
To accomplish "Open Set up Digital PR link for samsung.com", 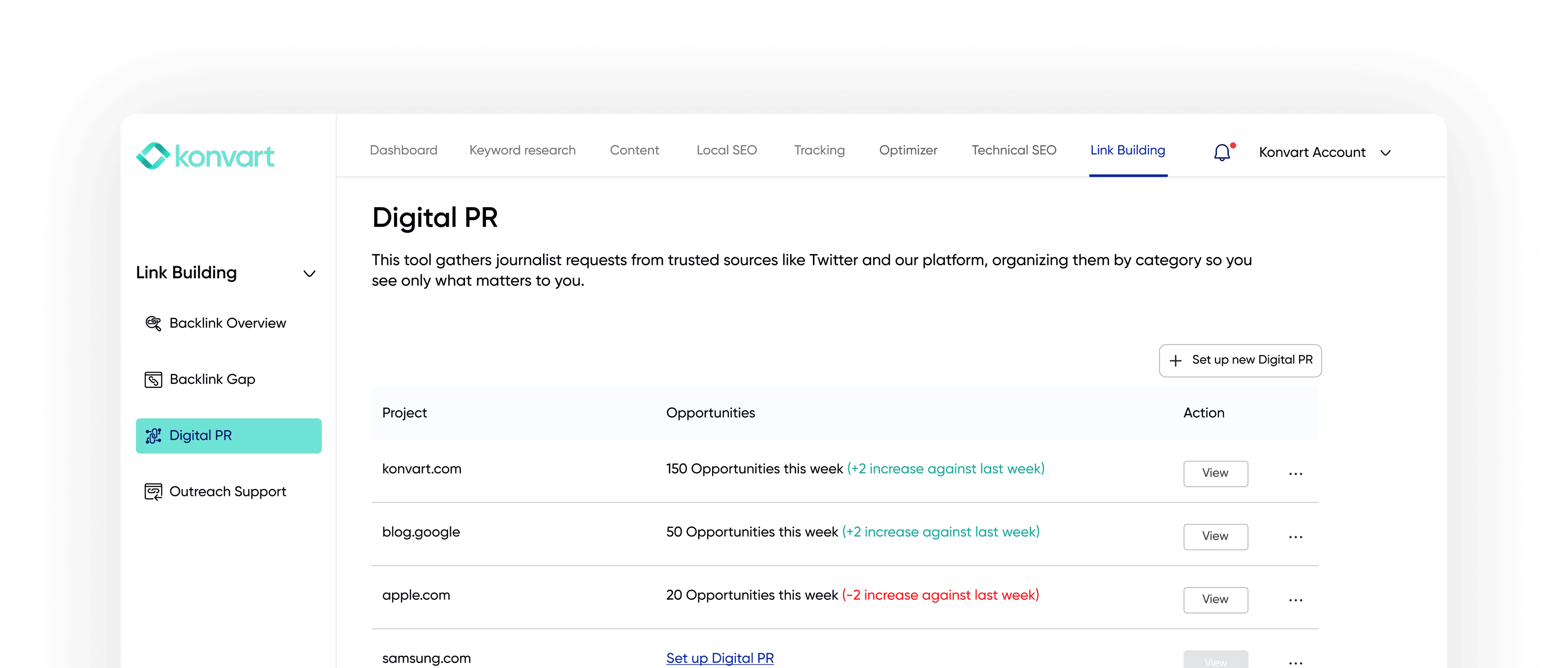I will (x=720, y=658).
